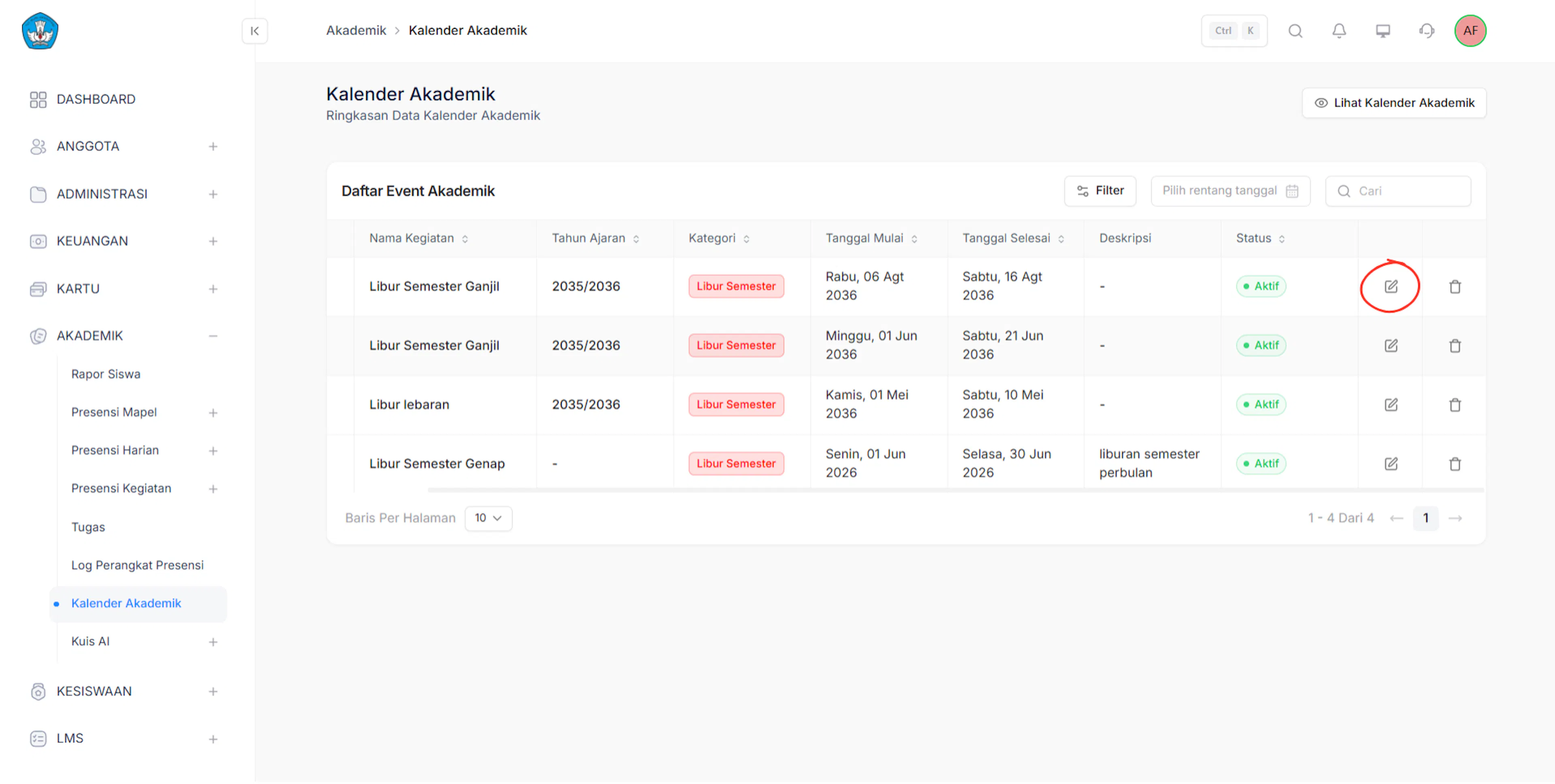Click 'Libur Semester Genap' event name
This screenshot has width=1555, height=784.
click(x=437, y=464)
